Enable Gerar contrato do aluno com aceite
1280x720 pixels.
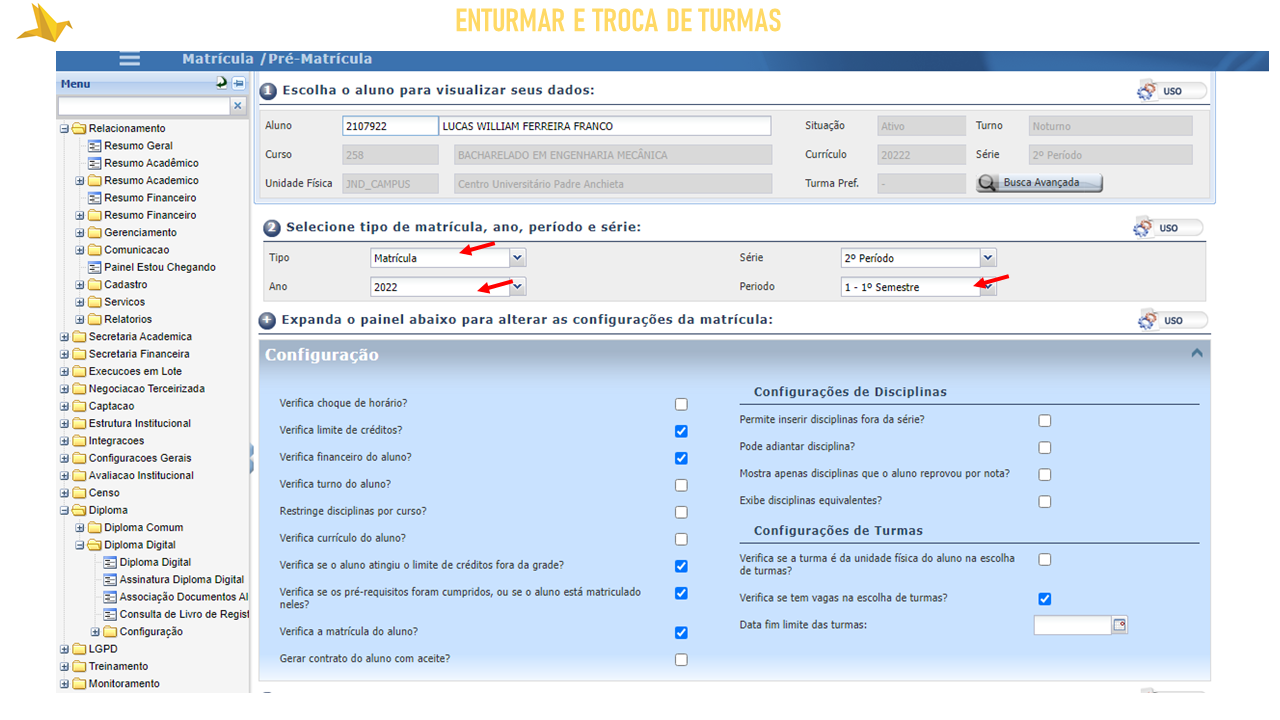click(x=681, y=660)
